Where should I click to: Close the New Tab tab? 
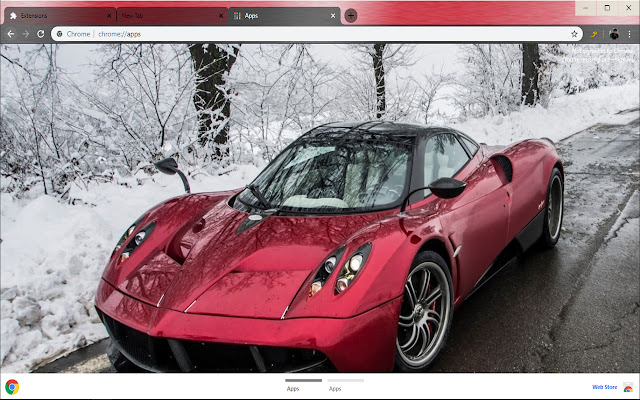pyautogui.click(x=221, y=16)
